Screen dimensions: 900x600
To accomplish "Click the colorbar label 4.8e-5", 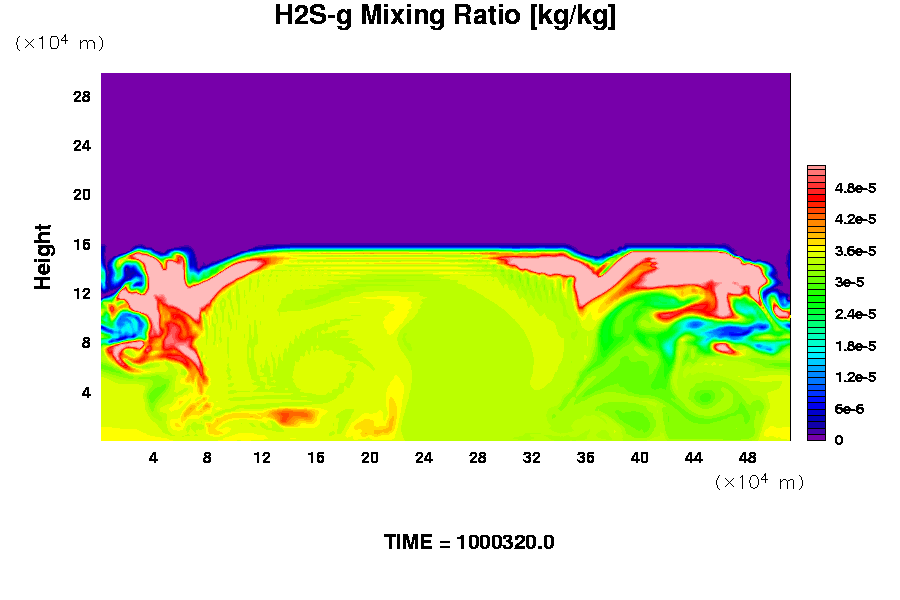I will (x=855, y=188).
